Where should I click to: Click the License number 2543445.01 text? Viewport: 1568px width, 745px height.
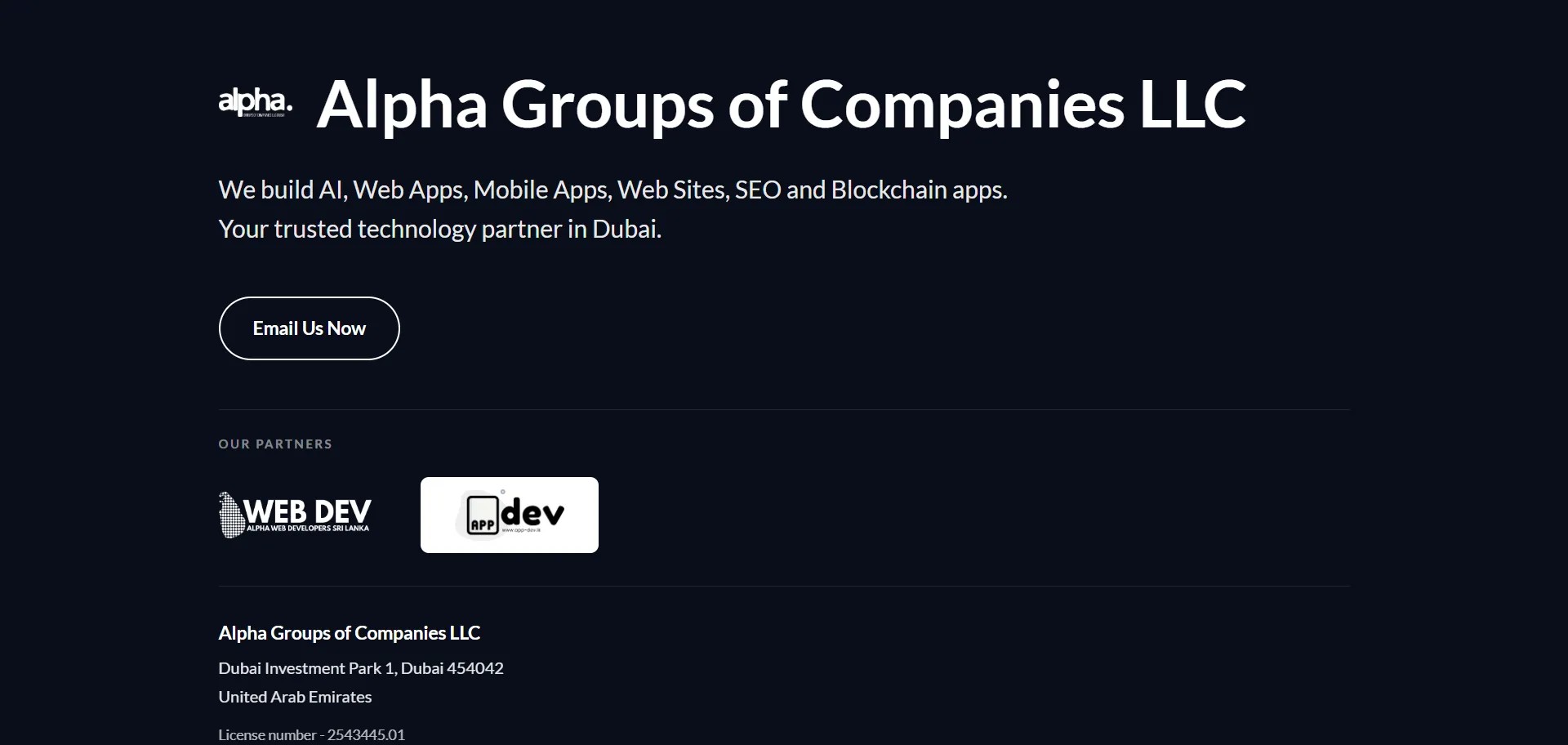(x=311, y=734)
